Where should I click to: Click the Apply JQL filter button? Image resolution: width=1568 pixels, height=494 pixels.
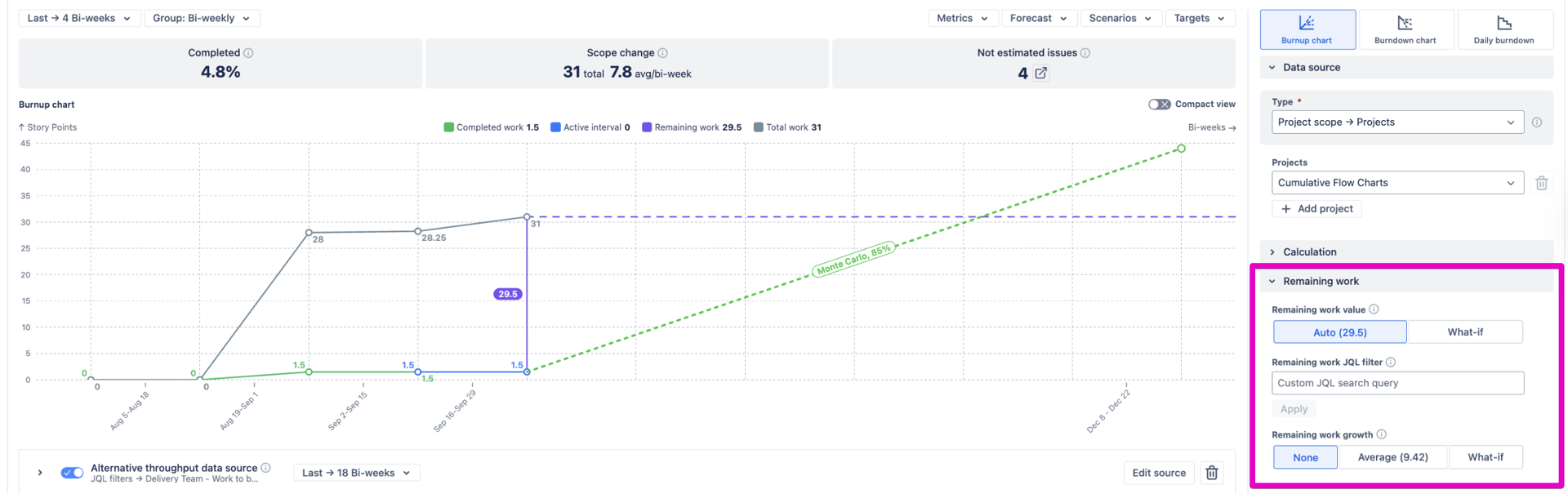1294,409
